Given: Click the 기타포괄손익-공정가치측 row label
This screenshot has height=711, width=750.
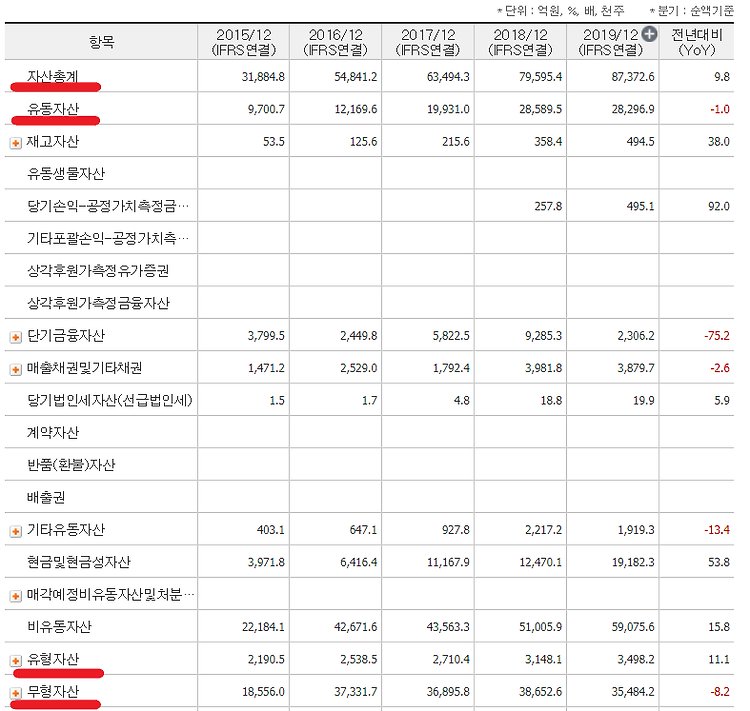Looking at the screenshot, I should pos(108,238).
